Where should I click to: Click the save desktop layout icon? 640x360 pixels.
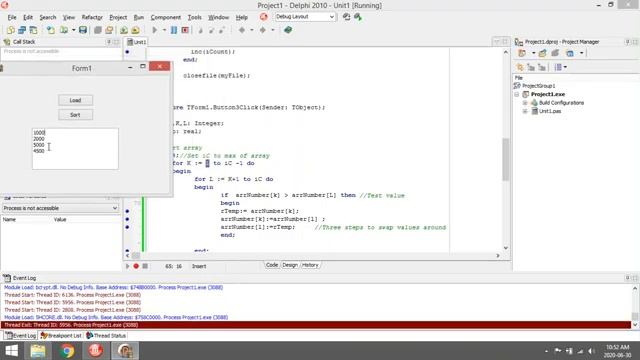tap(347, 17)
